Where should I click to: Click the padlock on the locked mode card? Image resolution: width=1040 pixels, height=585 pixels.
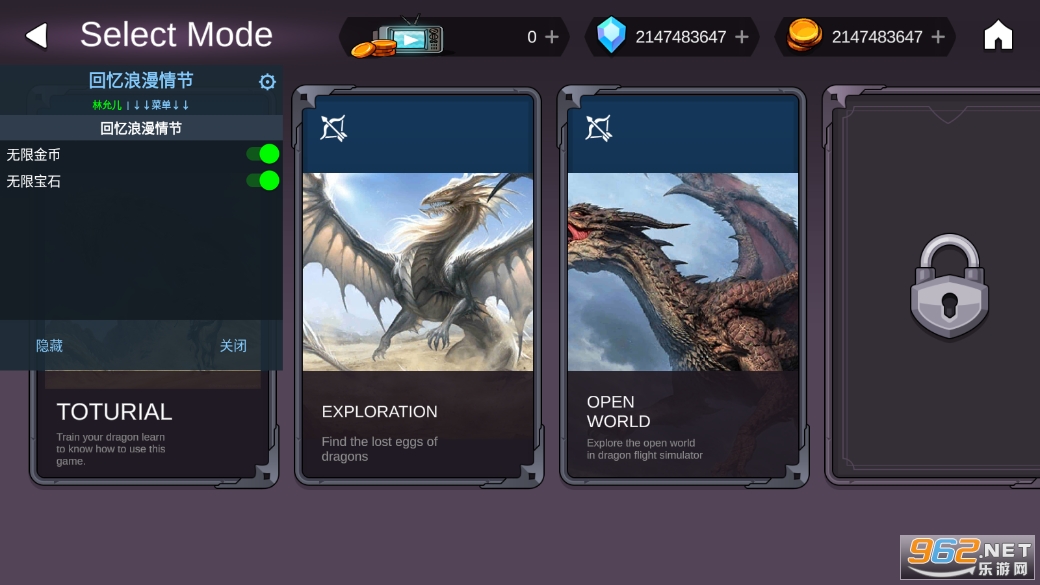pos(949,287)
